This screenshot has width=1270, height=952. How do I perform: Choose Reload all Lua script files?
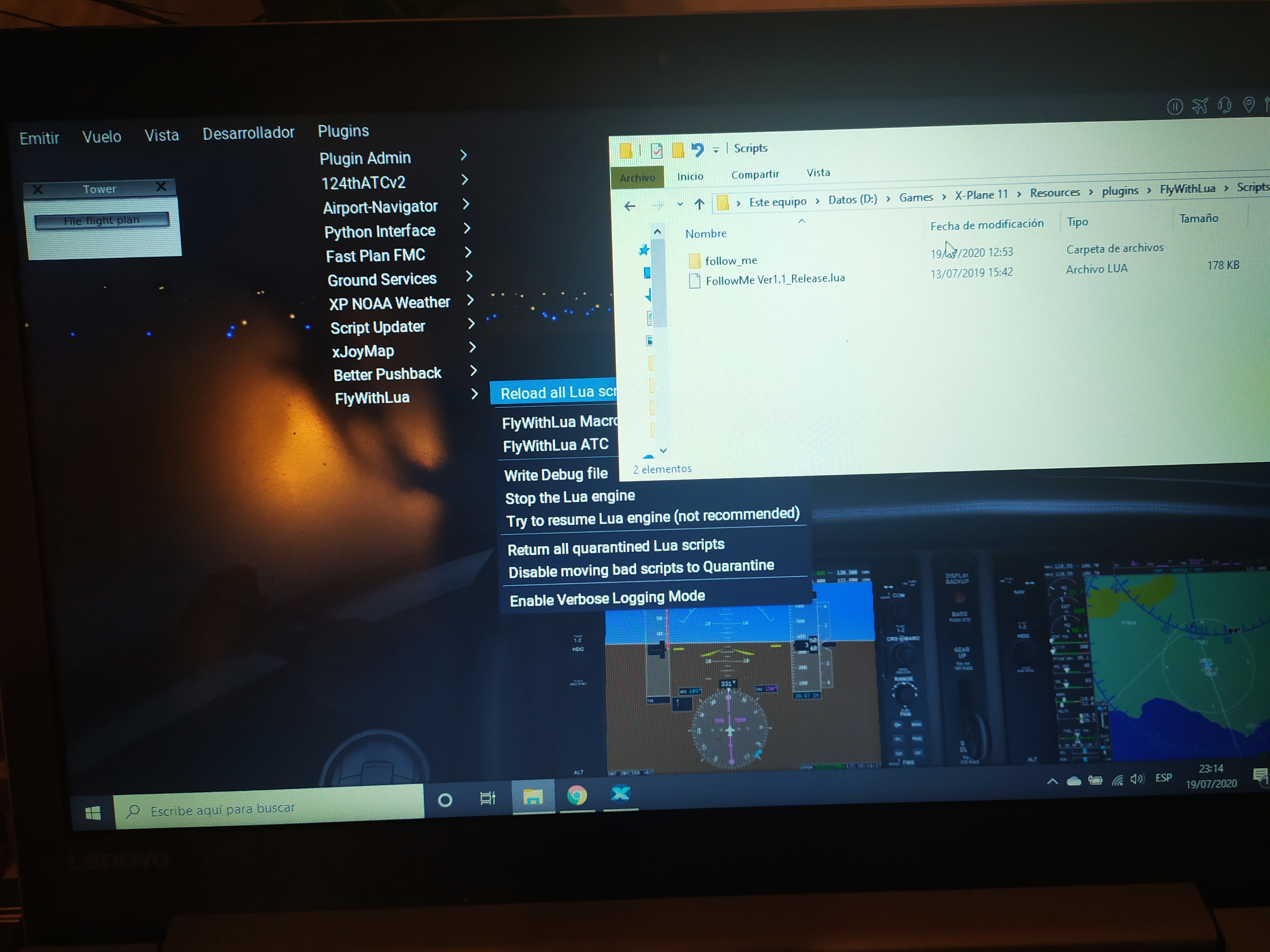[x=554, y=393]
